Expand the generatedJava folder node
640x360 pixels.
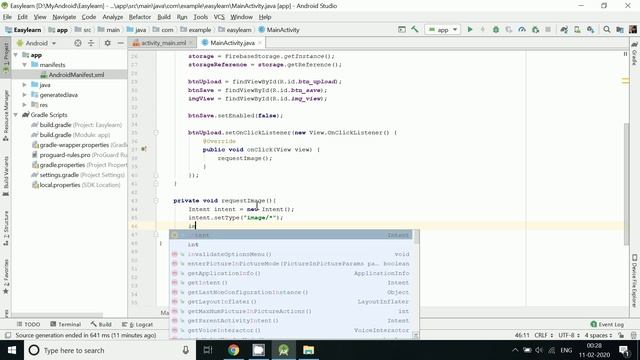[x=24, y=95]
